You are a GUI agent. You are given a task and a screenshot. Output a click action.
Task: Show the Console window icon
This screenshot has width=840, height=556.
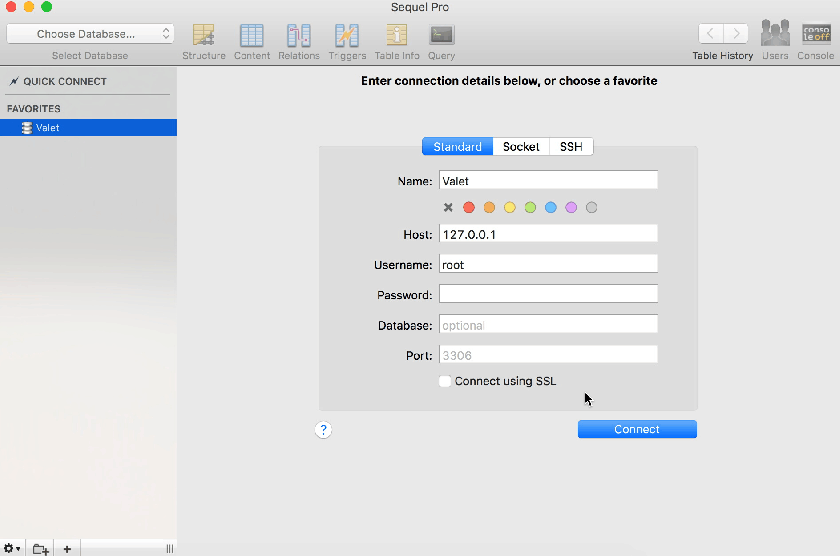[816, 34]
